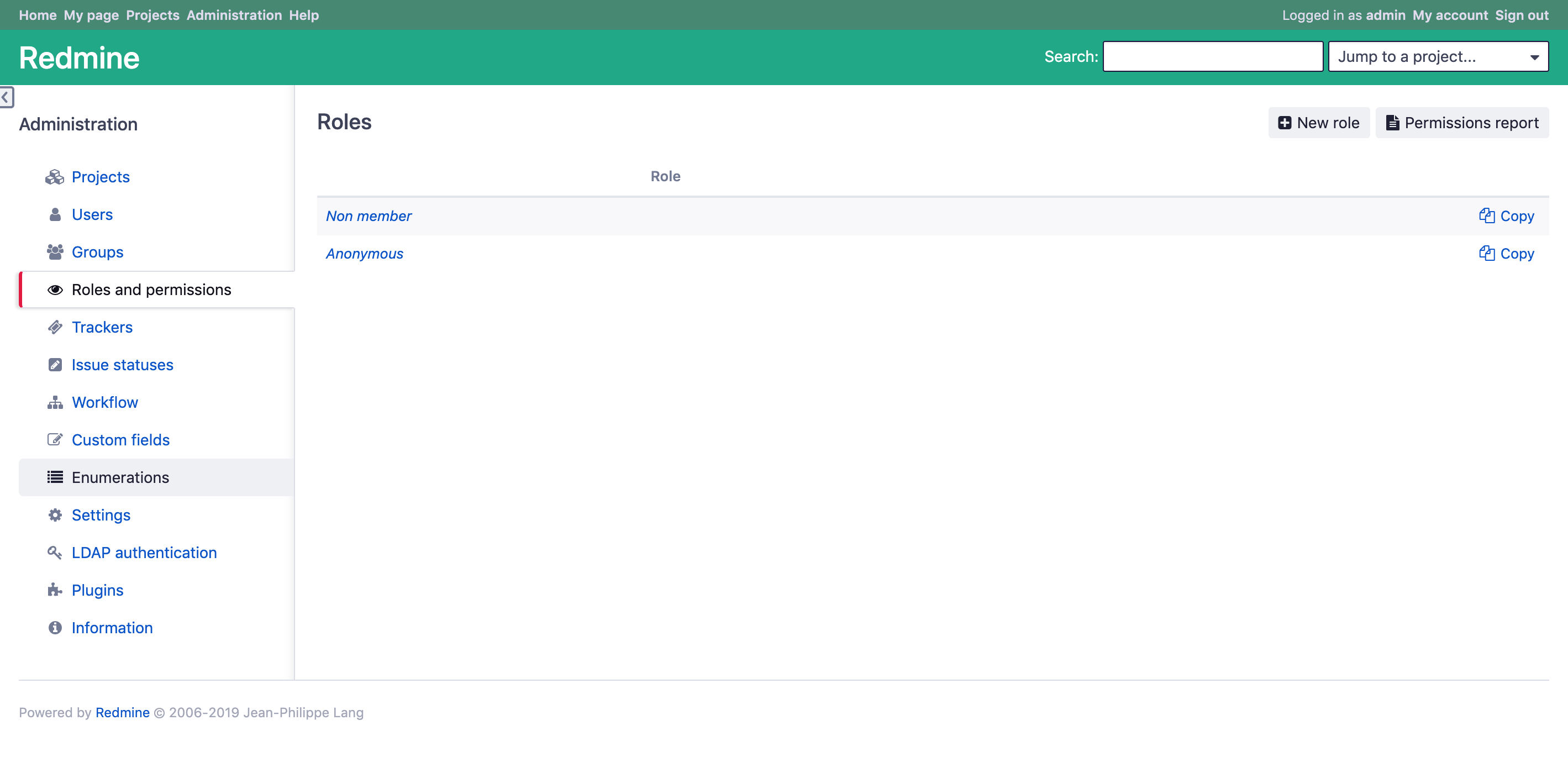Click the Plugins plug icon
Screen dimensions: 1568x757
coord(55,590)
